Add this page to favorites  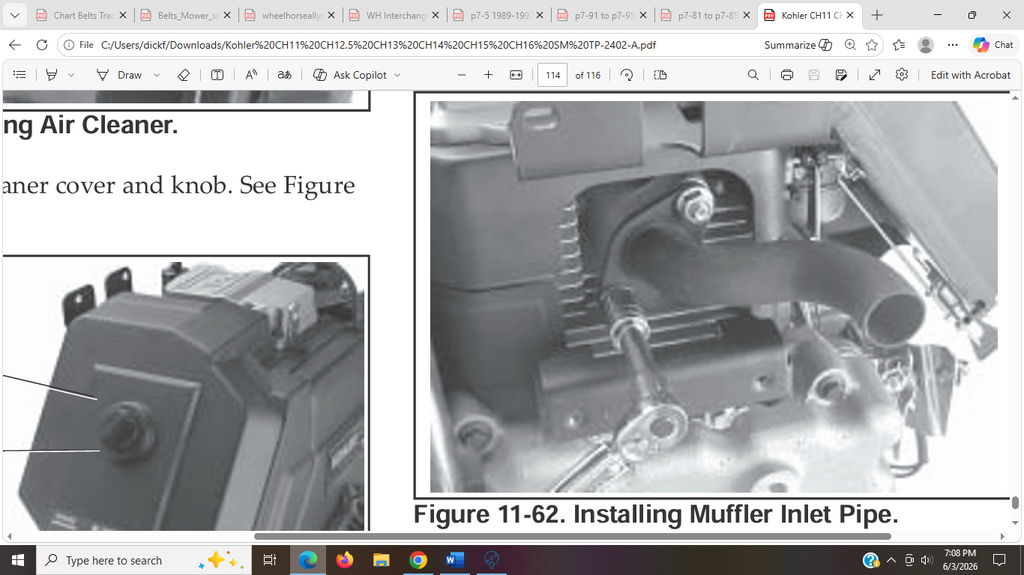(x=872, y=45)
